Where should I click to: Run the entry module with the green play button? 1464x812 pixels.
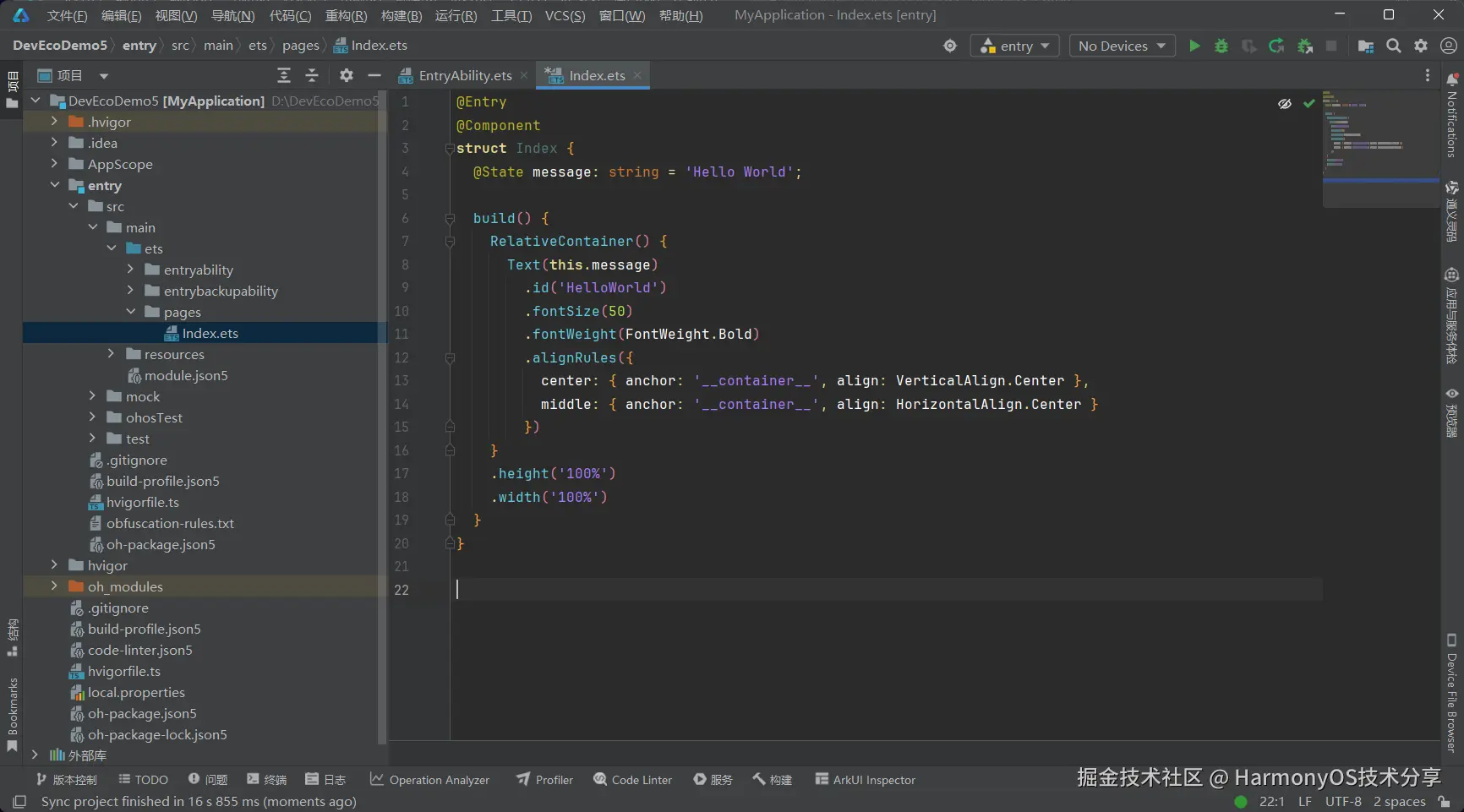[1194, 46]
